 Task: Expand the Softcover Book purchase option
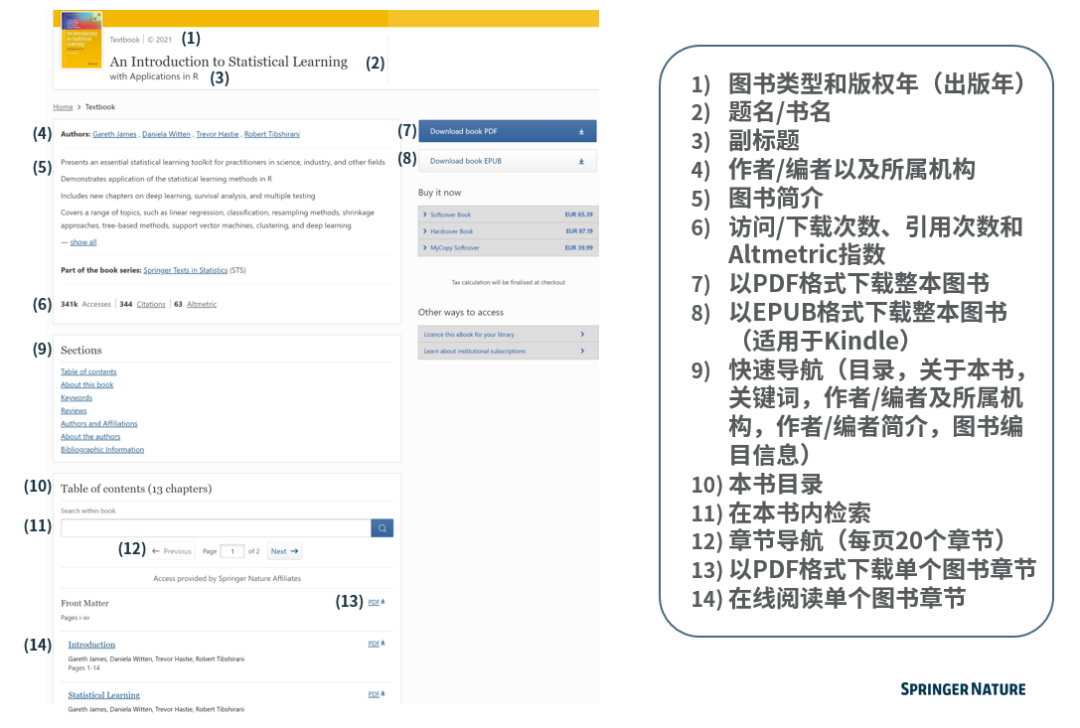508,215
